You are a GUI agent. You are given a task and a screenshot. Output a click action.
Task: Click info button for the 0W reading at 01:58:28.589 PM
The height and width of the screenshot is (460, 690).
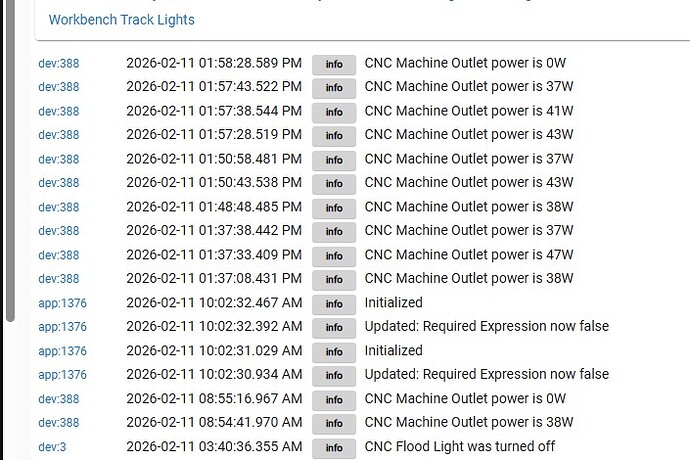pyautogui.click(x=334, y=64)
